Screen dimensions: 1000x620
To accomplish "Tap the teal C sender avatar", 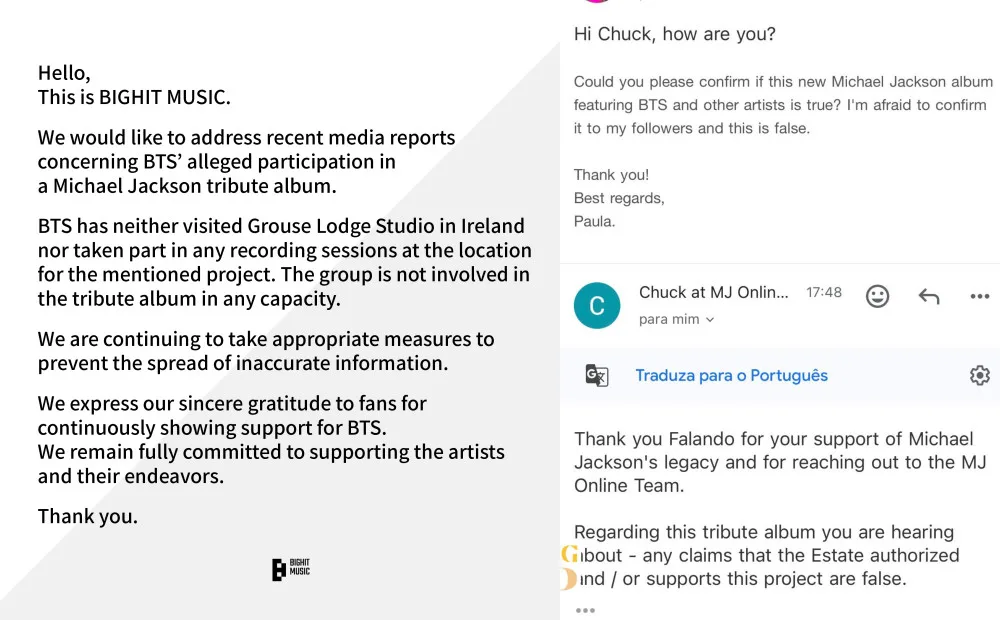I will pos(597,305).
